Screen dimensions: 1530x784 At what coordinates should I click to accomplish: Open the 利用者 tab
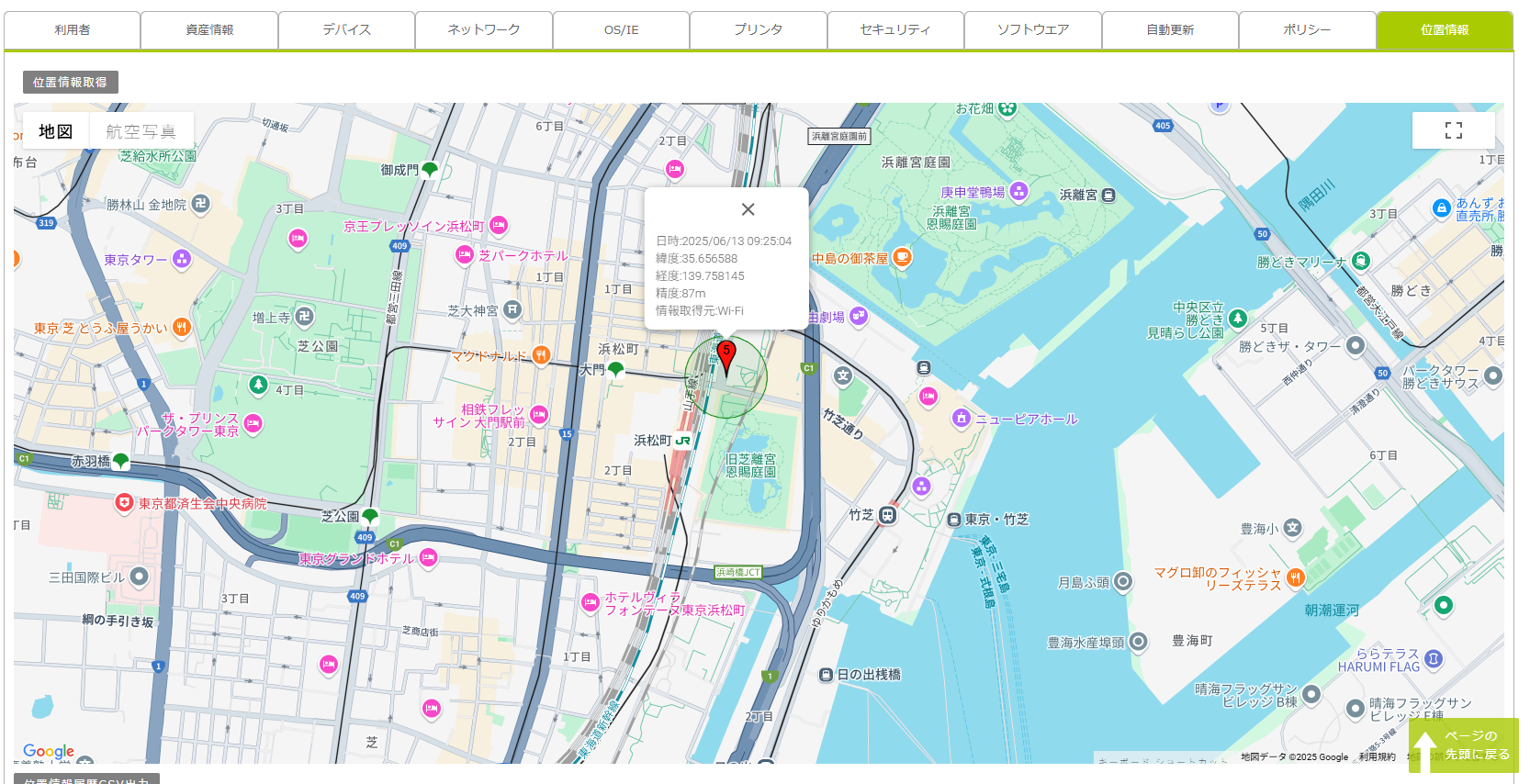(73, 30)
